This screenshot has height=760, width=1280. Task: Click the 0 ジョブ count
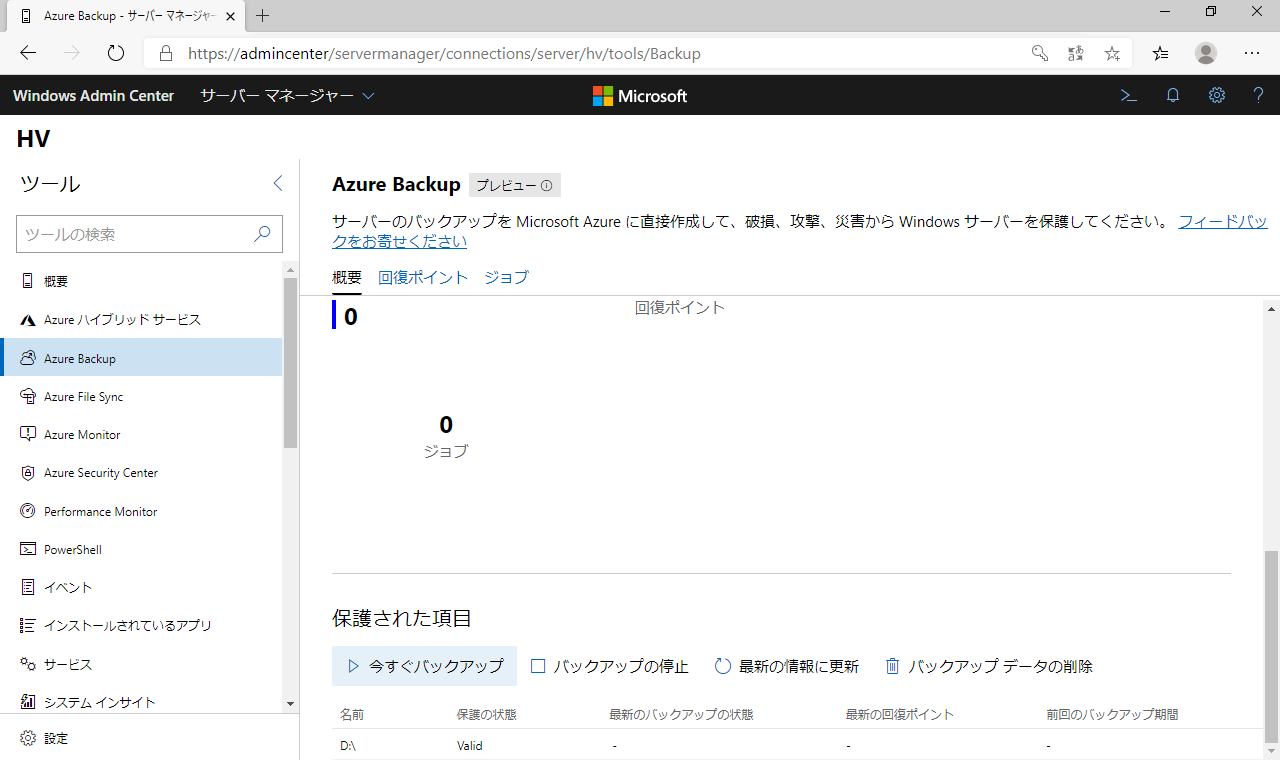[x=446, y=437]
